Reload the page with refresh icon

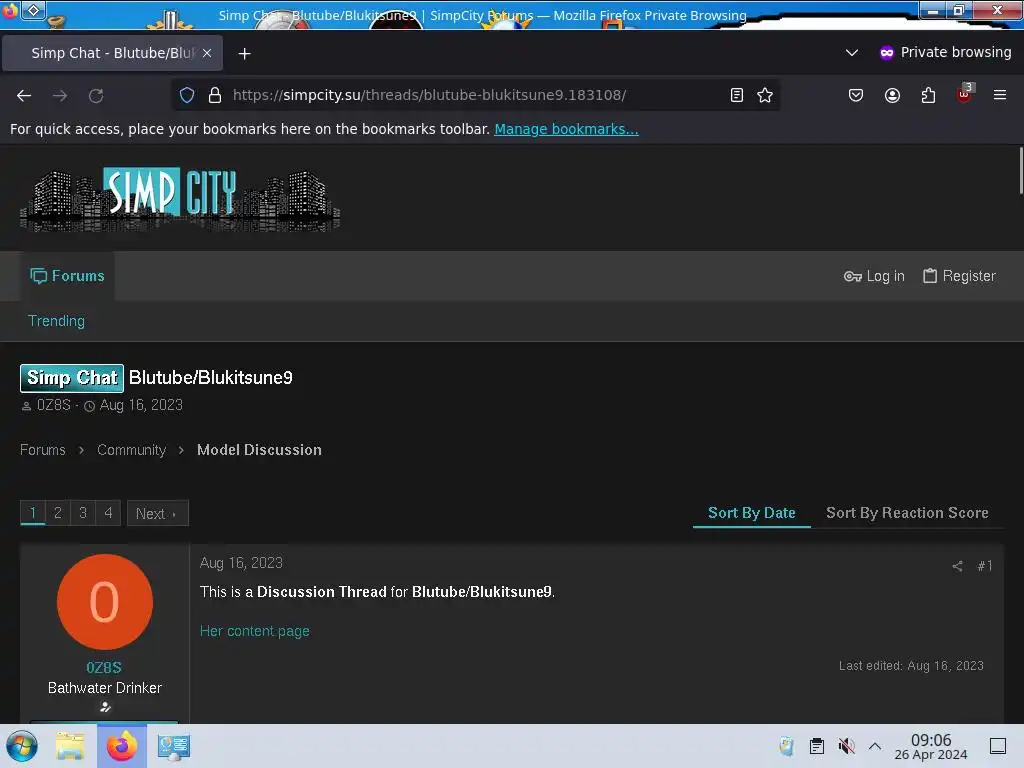point(96,95)
